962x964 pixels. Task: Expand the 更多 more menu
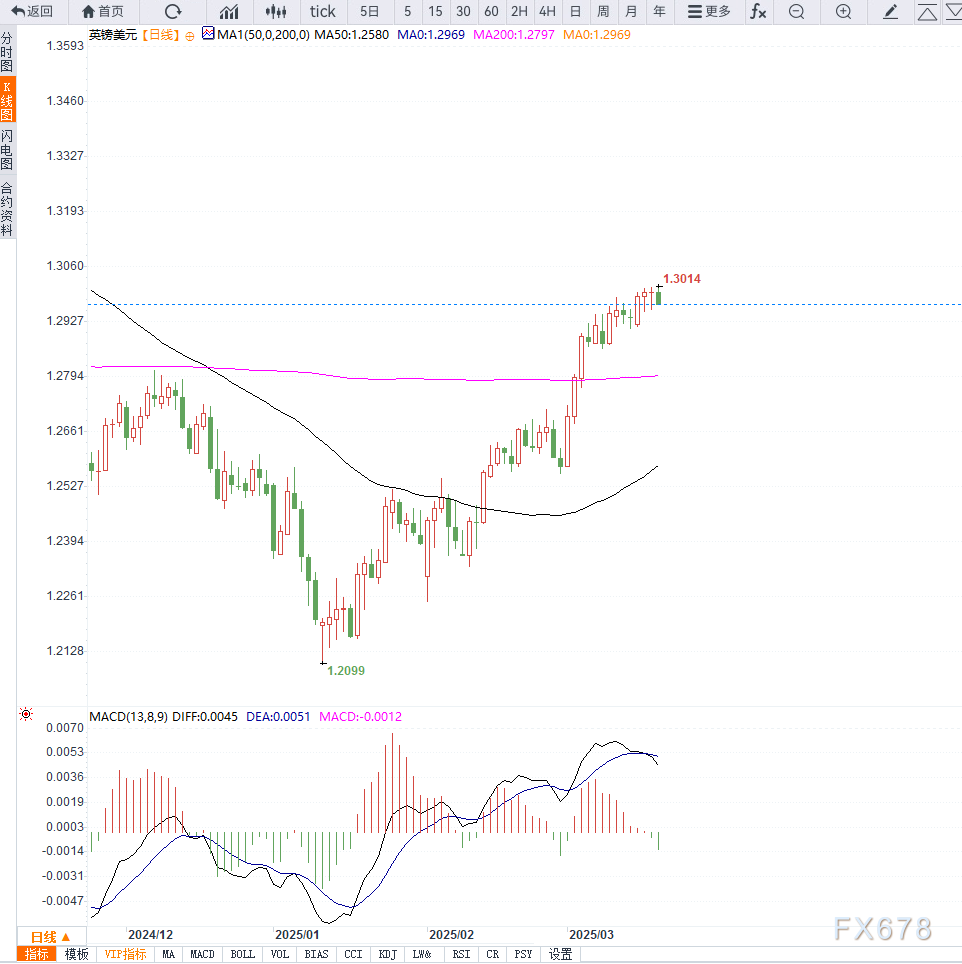click(709, 12)
